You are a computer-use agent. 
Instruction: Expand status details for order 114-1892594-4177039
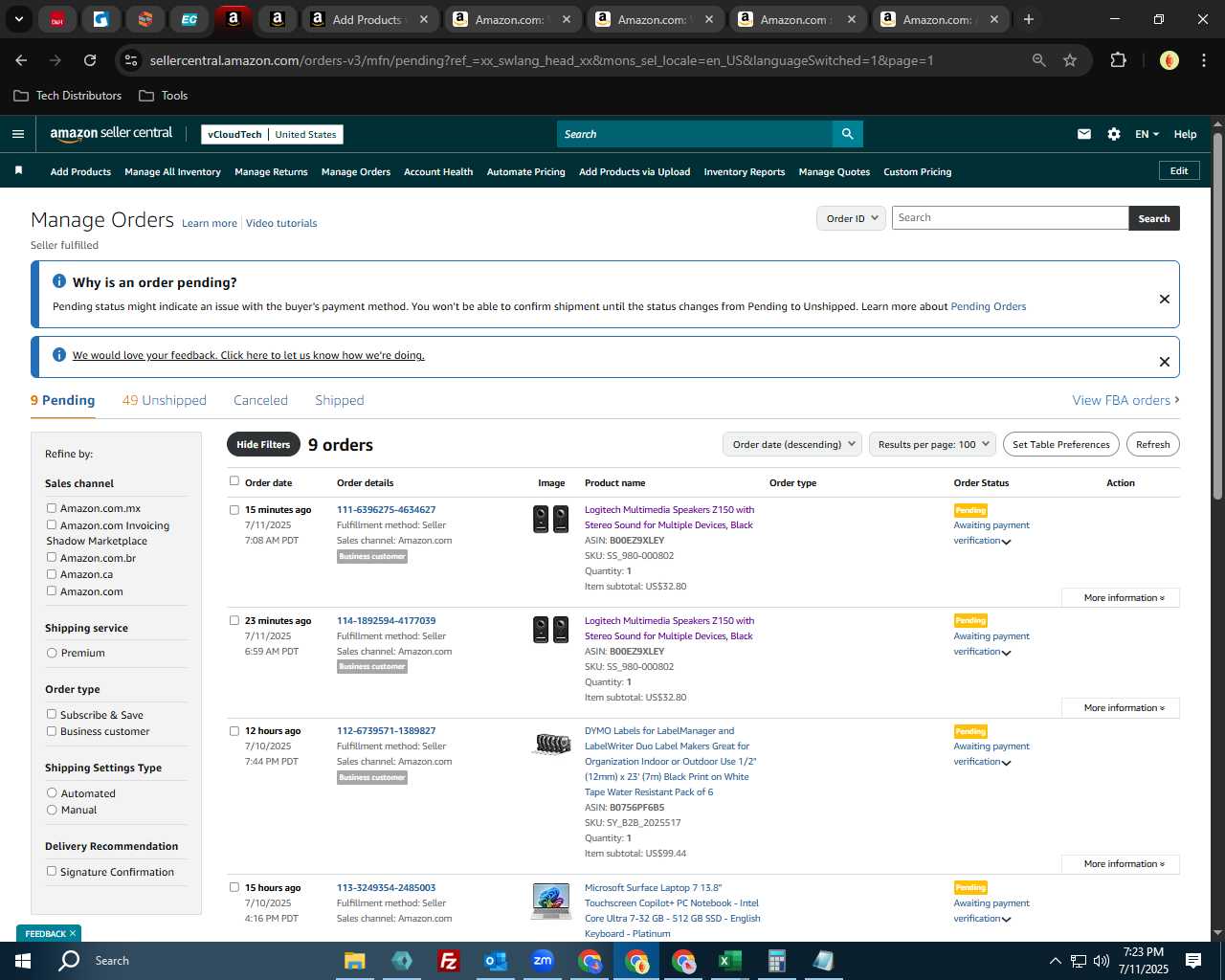pos(1006,653)
